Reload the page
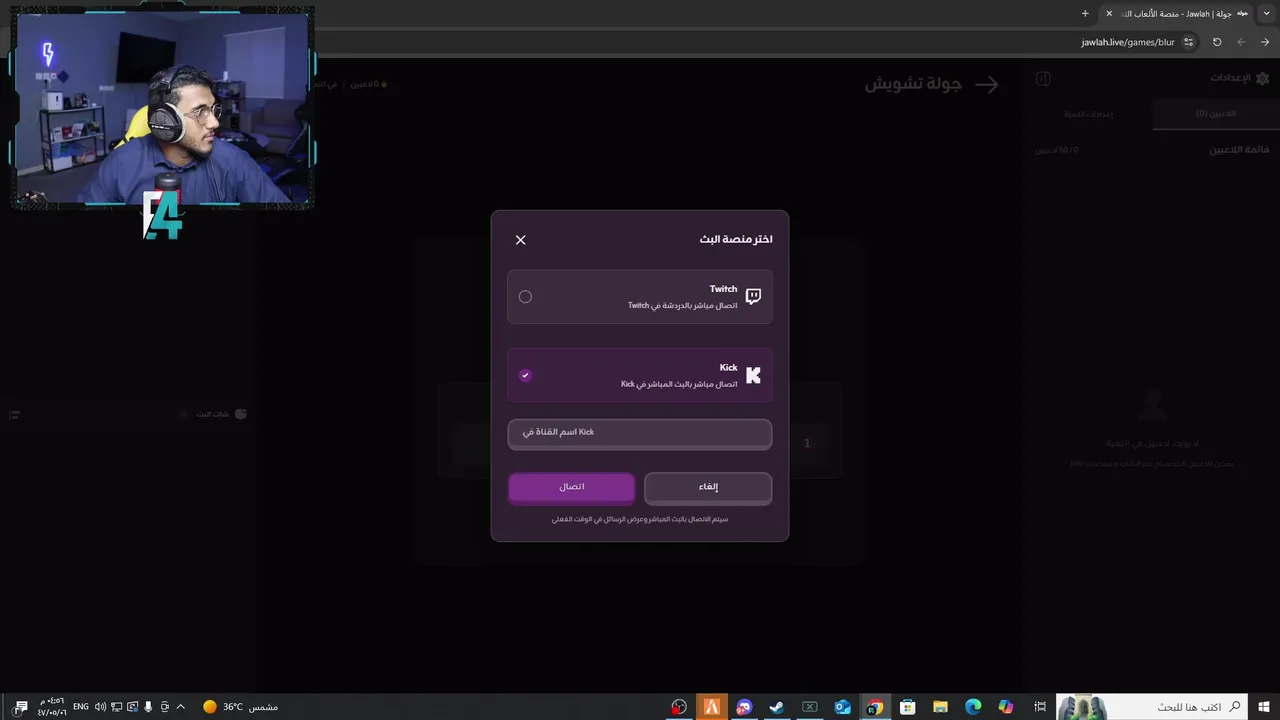Viewport: 1280px width, 720px height. (x=1217, y=42)
